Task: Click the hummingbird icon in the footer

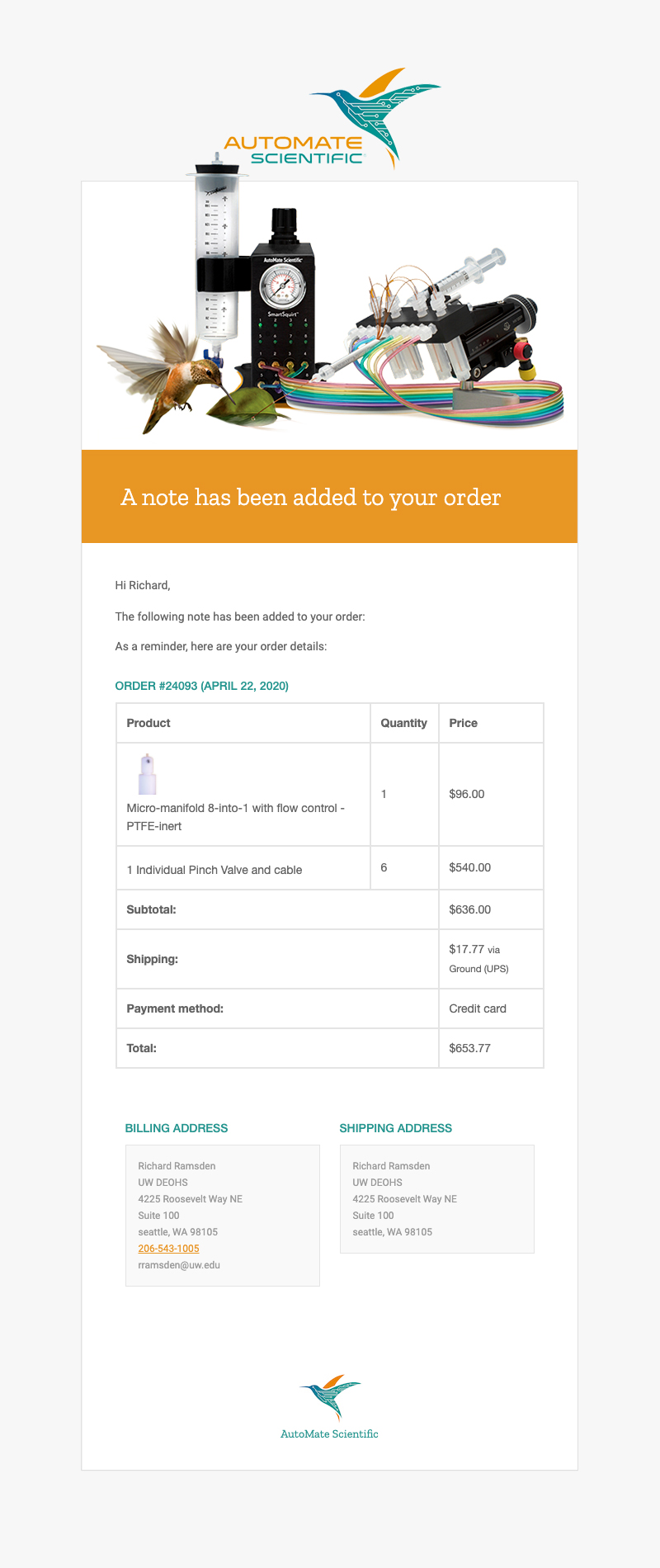Action: click(x=330, y=1396)
